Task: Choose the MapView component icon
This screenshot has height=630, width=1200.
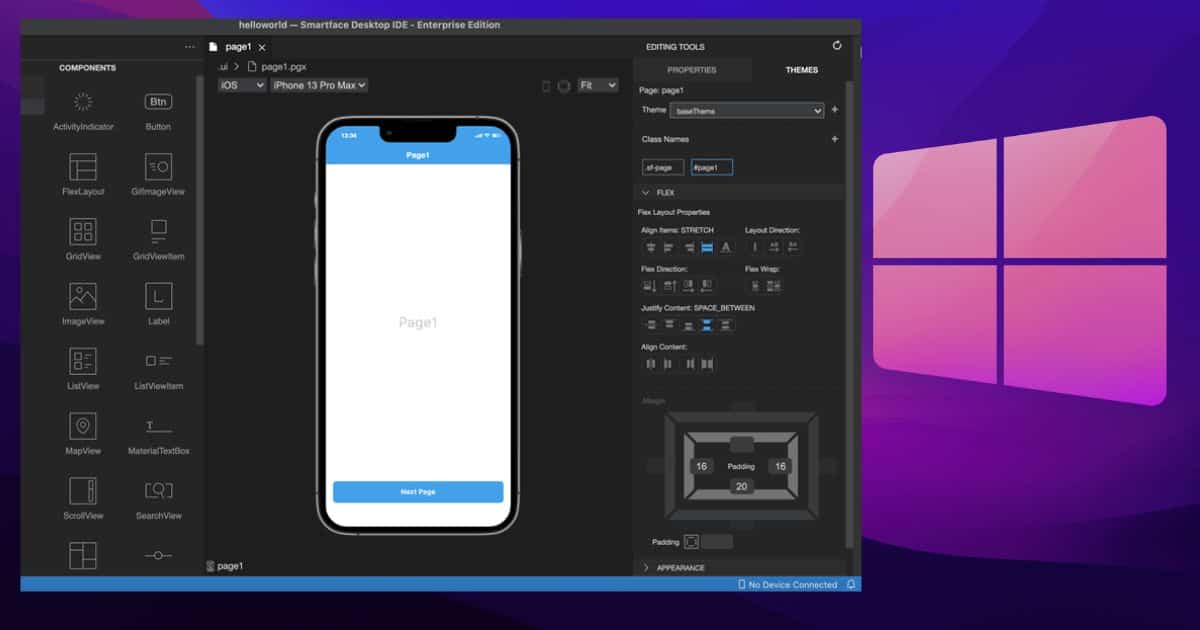Action: [x=83, y=426]
